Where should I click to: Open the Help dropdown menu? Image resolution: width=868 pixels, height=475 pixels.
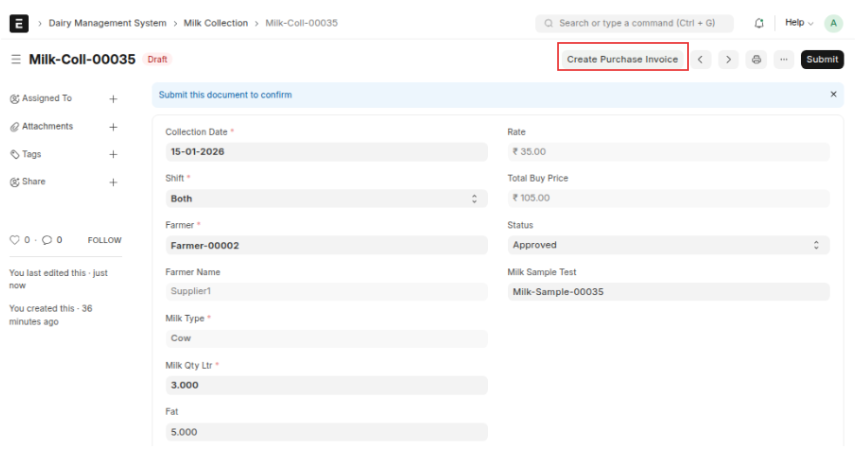pos(799,23)
